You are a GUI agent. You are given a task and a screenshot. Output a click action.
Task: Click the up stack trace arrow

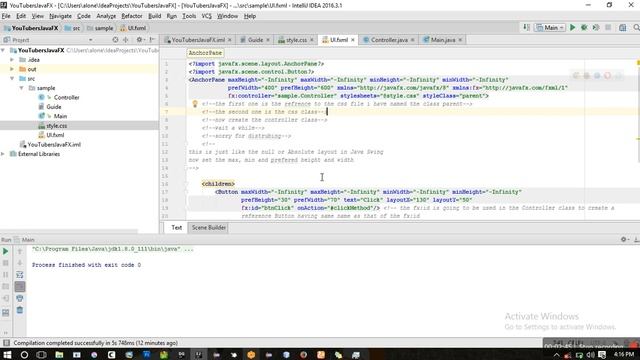20,251
